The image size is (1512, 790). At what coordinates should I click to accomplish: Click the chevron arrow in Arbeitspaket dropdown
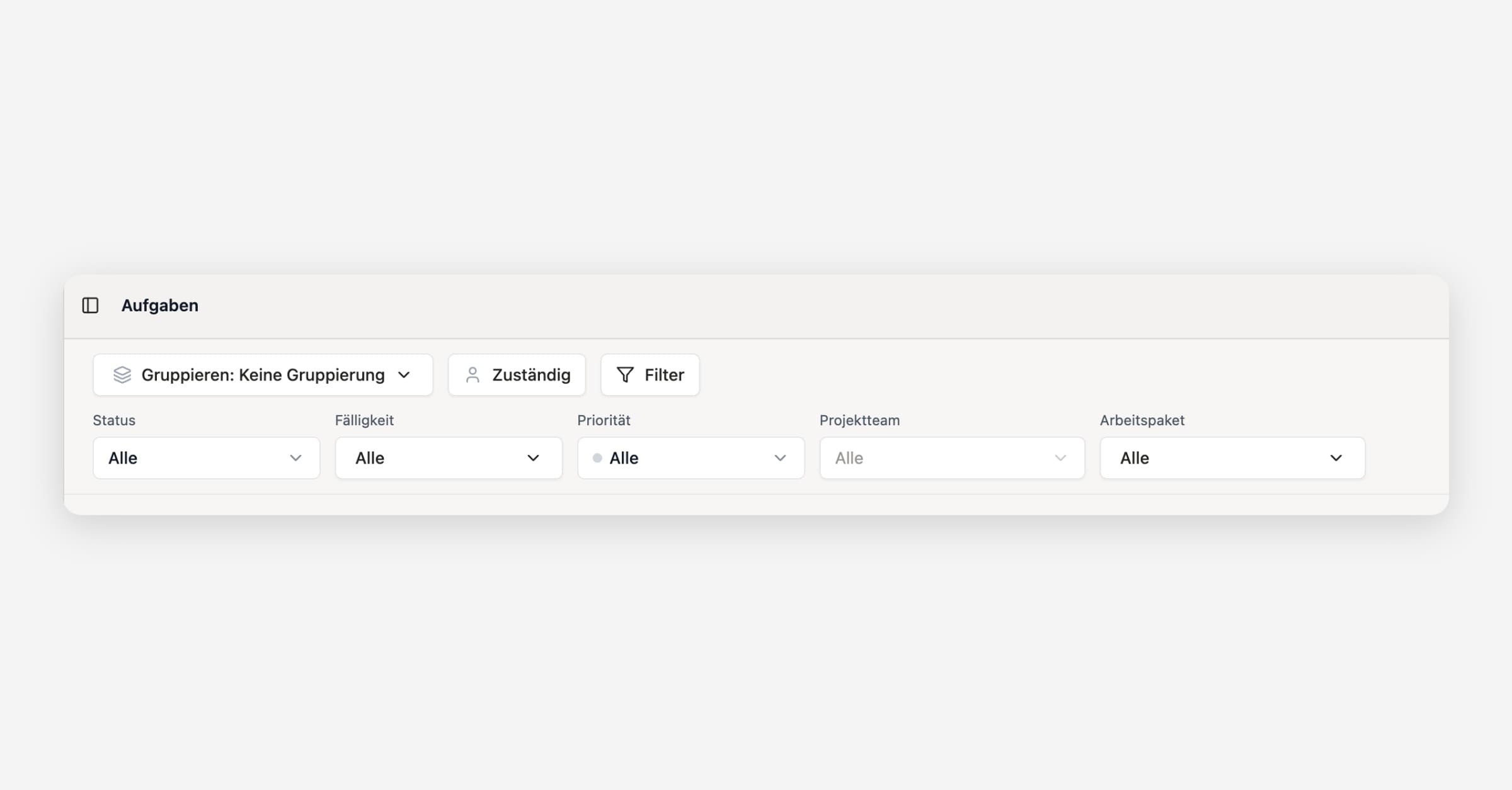(x=1336, y=458)
